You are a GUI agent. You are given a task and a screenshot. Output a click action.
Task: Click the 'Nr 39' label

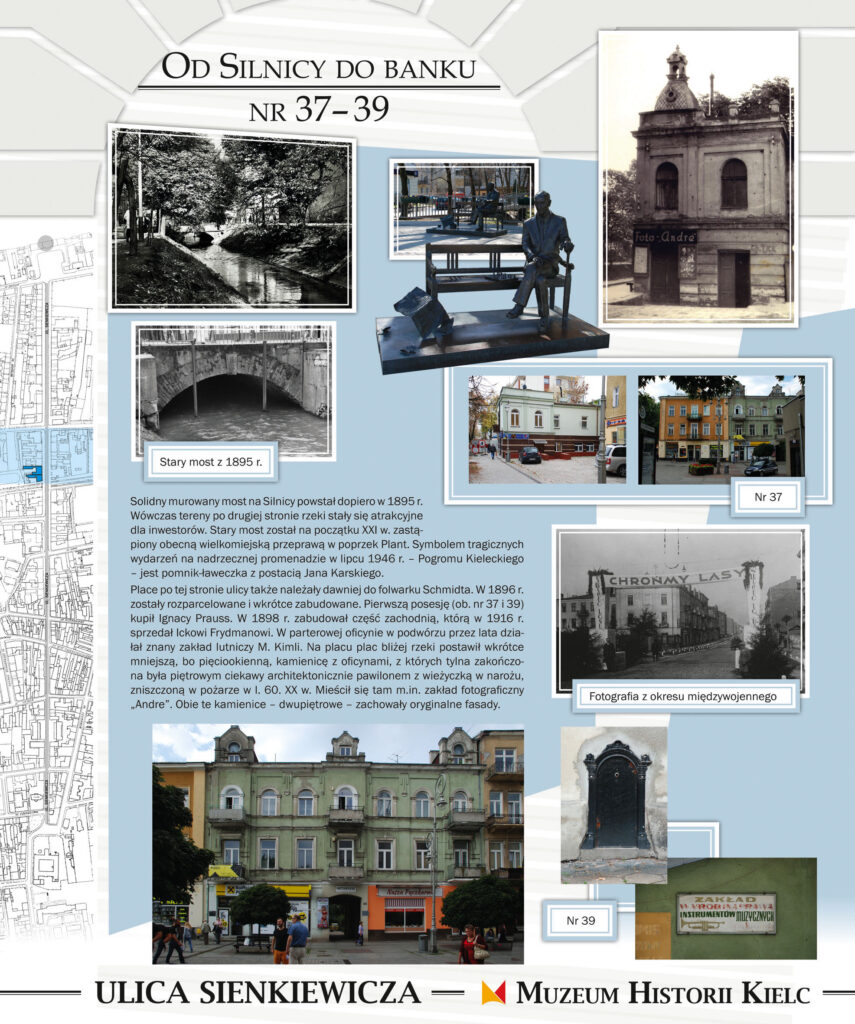coord(581,920)
